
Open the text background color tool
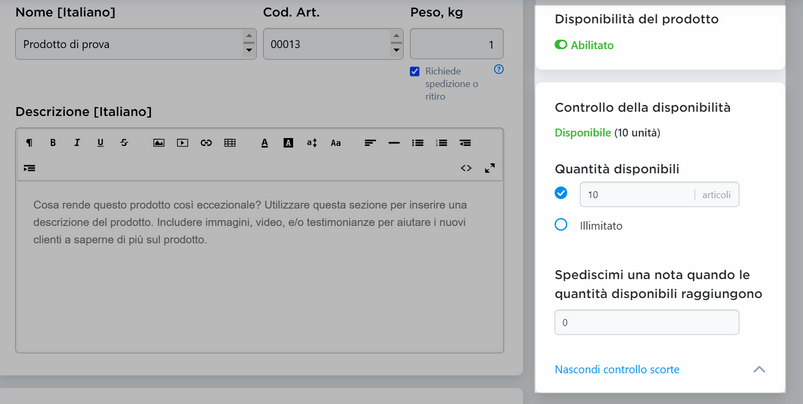(x=288, y=143)
